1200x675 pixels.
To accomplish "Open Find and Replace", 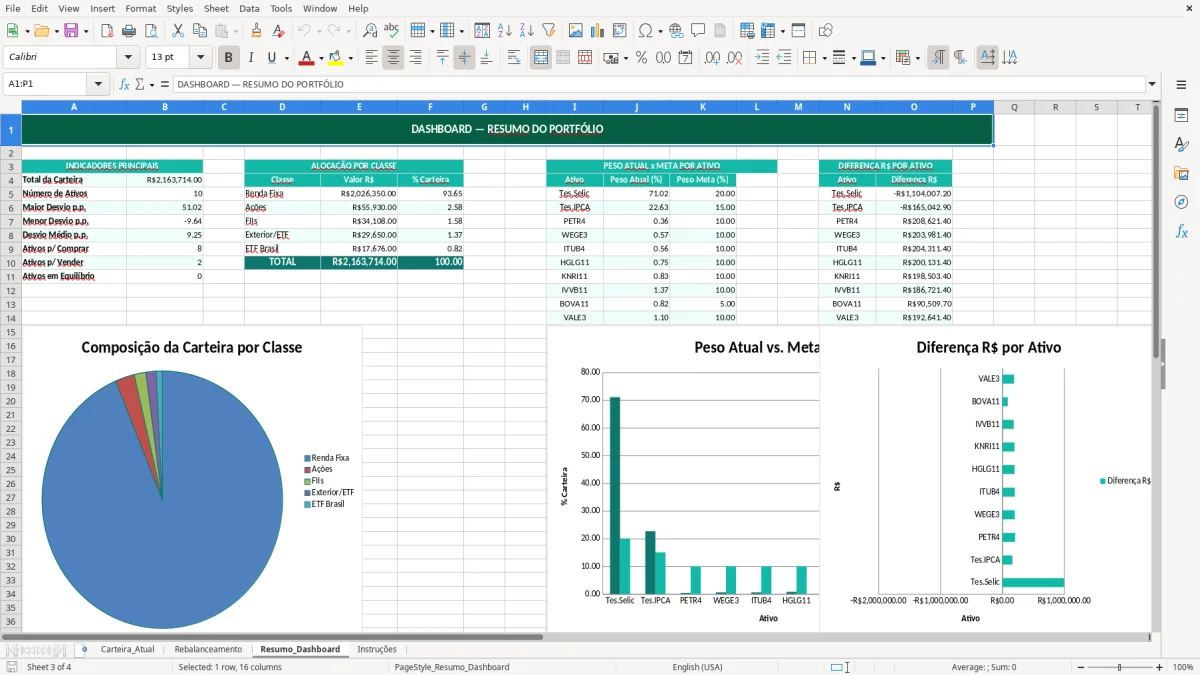I will [370, 31].
